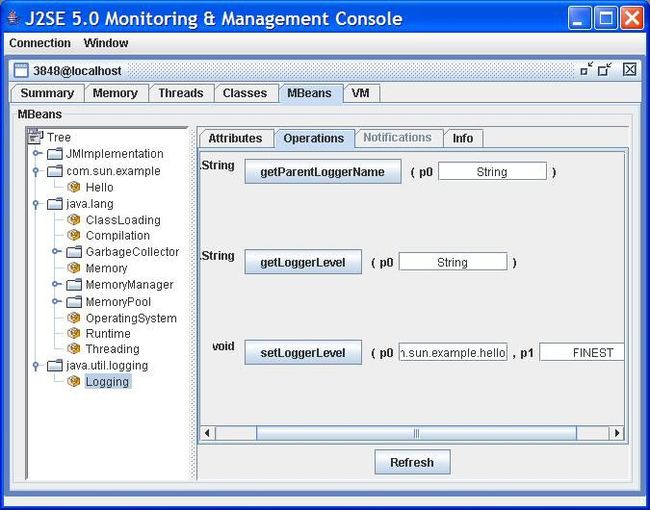This screenshot has width=650, height=510.
Task: Invoke the setLoggerLevel operation
Action: (303, 353)
